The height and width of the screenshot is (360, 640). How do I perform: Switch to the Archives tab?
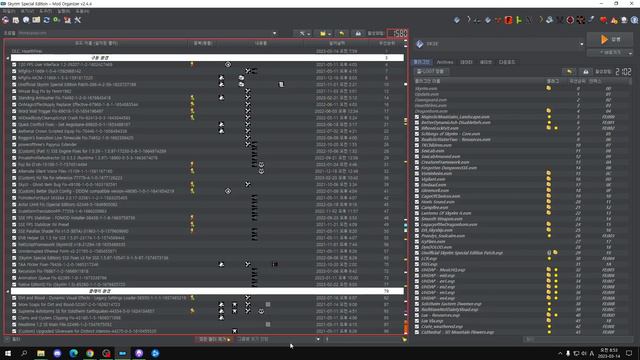point(445,62)
